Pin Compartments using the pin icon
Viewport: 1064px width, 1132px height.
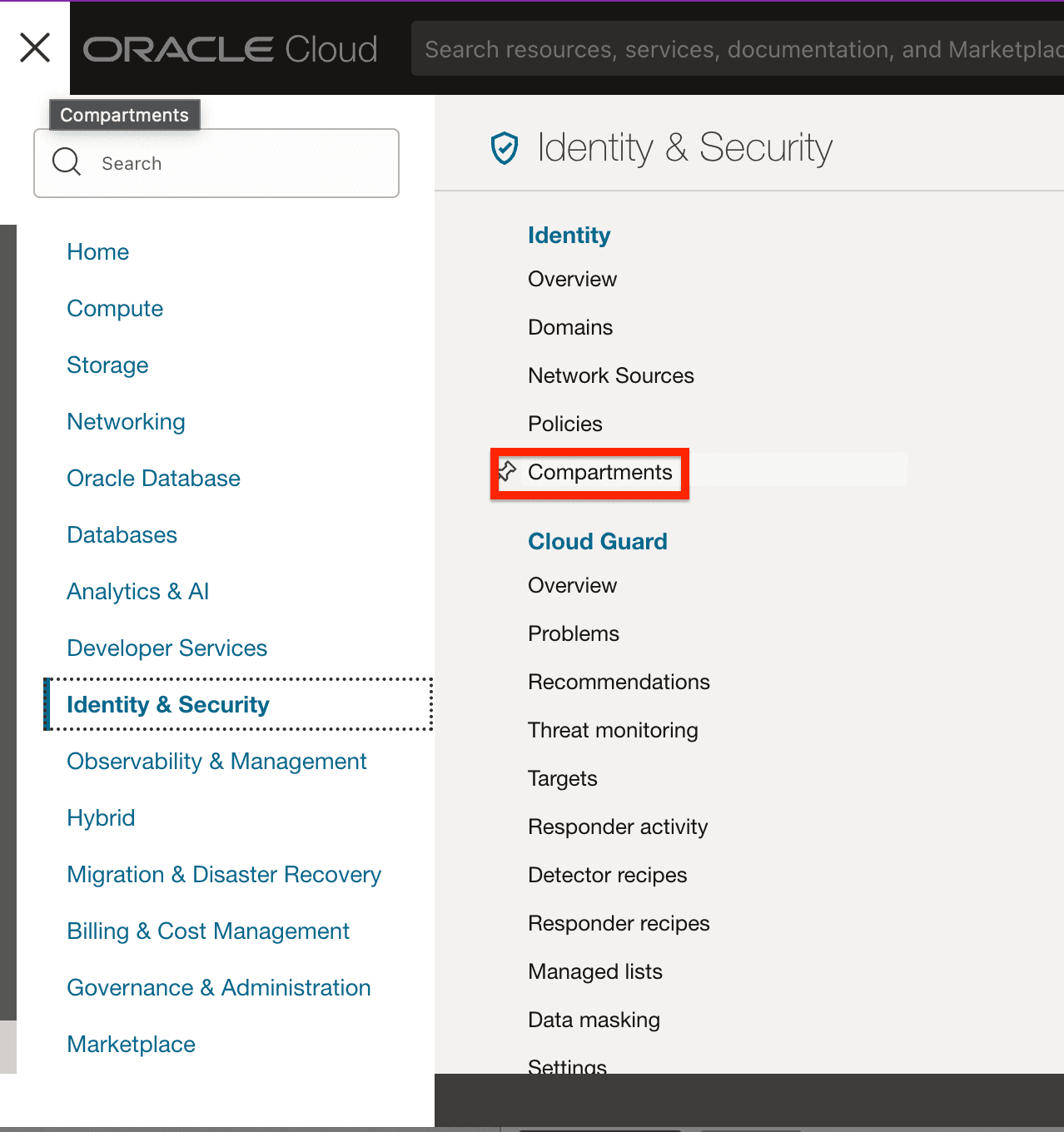click(507, 472)
